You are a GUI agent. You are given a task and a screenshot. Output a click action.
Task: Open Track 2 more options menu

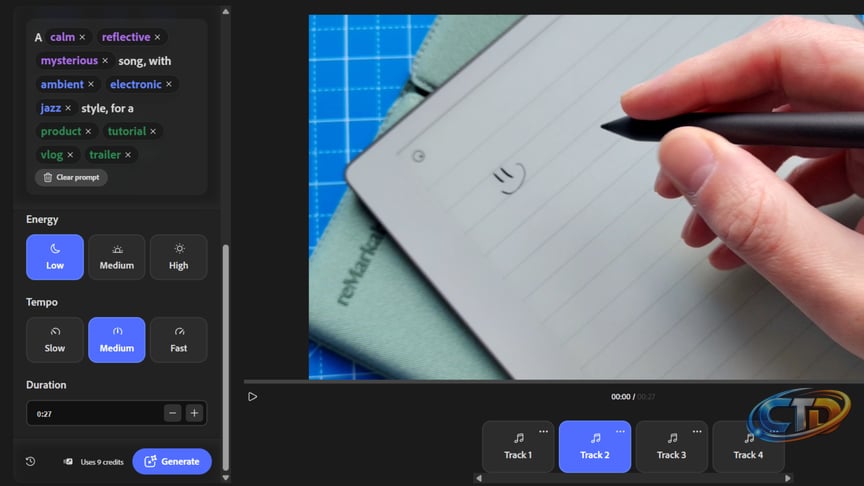(620, 431)
